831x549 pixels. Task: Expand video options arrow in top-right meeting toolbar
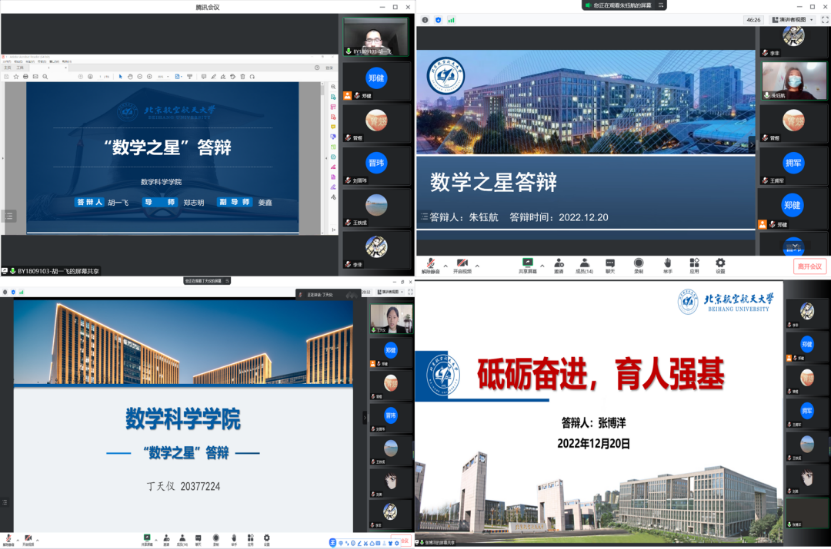pyautogui.click(x=477, y=263)
